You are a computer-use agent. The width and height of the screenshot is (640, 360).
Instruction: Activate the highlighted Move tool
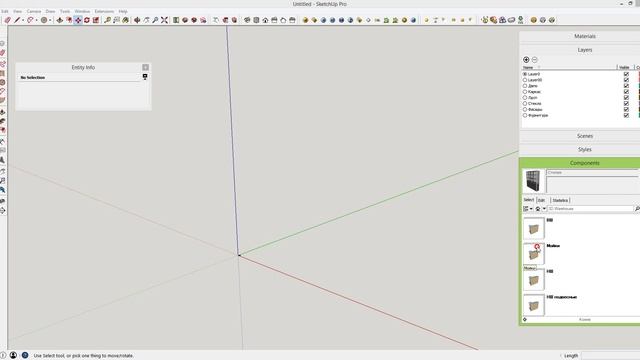coord(78,20)
